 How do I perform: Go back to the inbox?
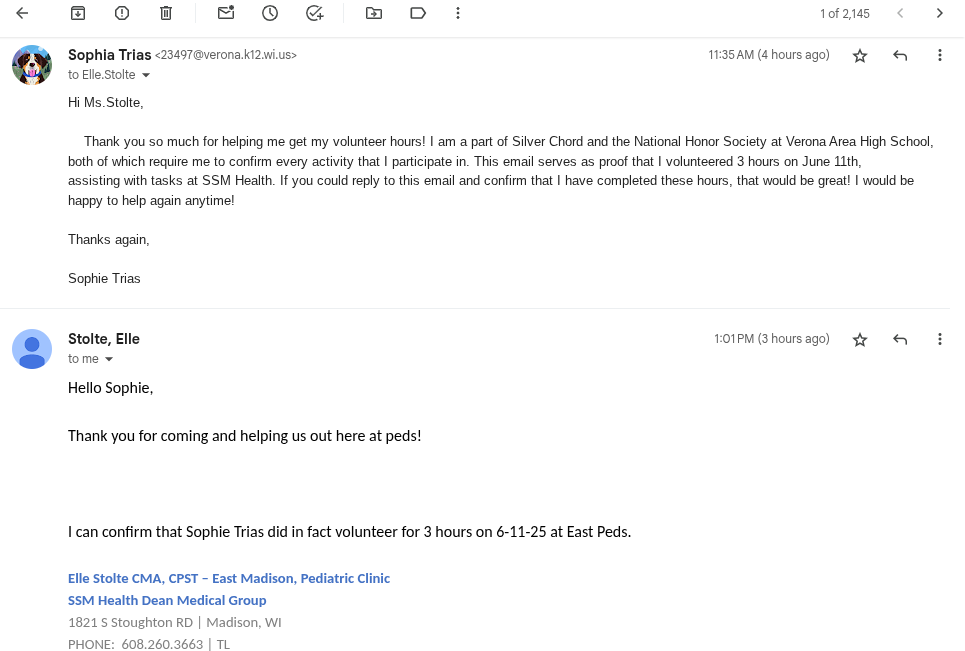pyautogui.click(x=22, y=13)
